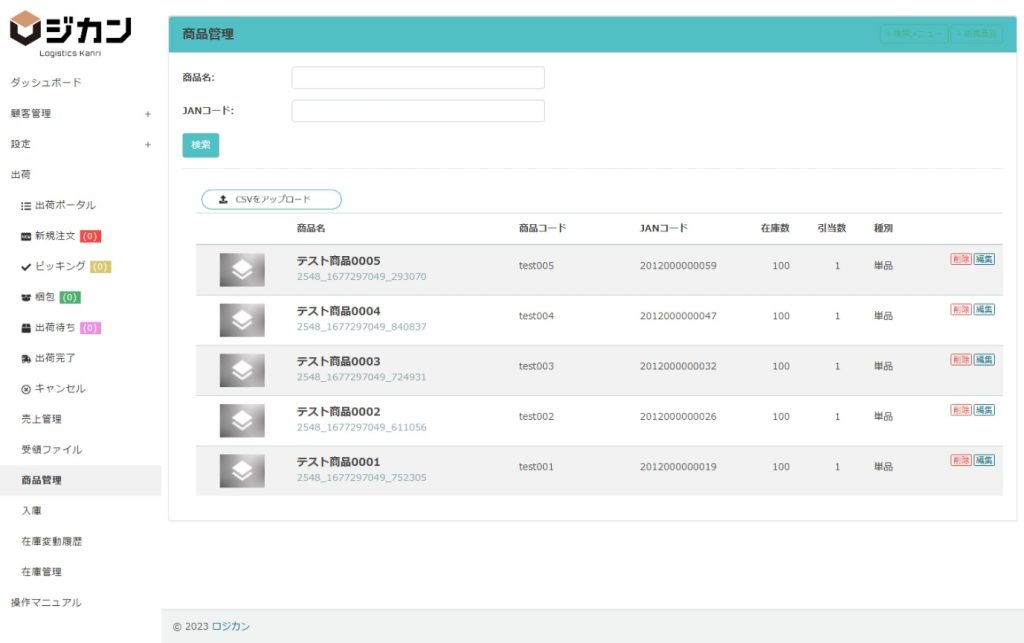The width and height of the screenshot is (1024, 643).
Task: Edit テスト商品0003 using 編集 button
Action: tap(984, 359)
